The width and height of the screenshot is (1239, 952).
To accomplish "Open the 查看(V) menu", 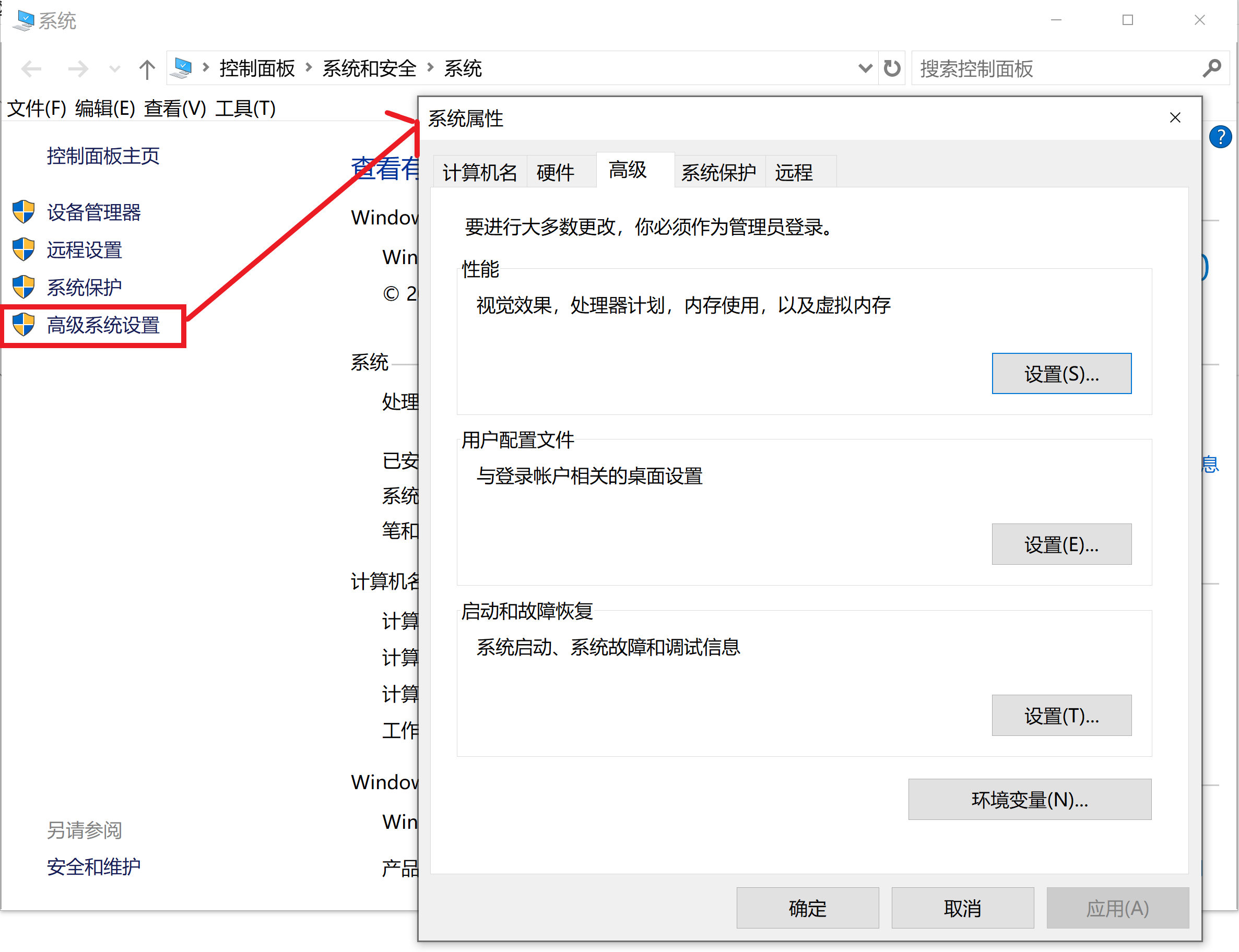I will click(174, 108).
